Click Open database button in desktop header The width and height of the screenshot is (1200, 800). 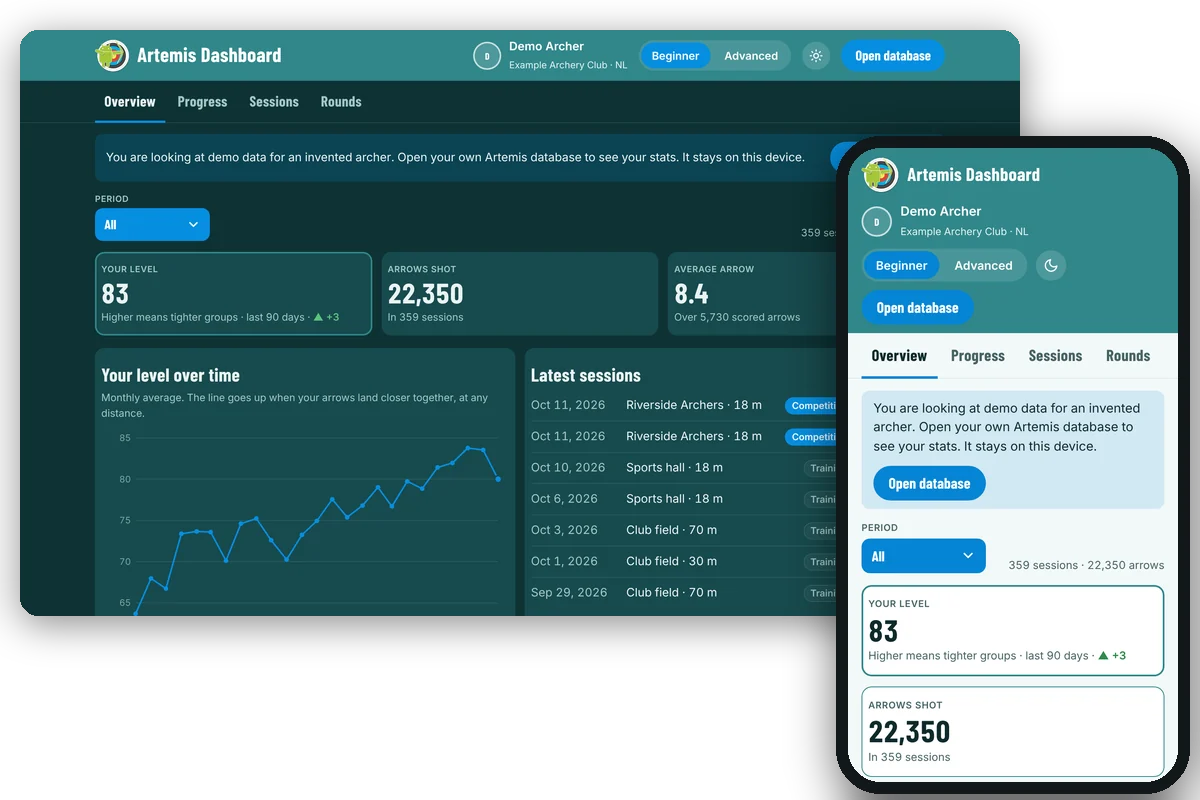(893, 56)
